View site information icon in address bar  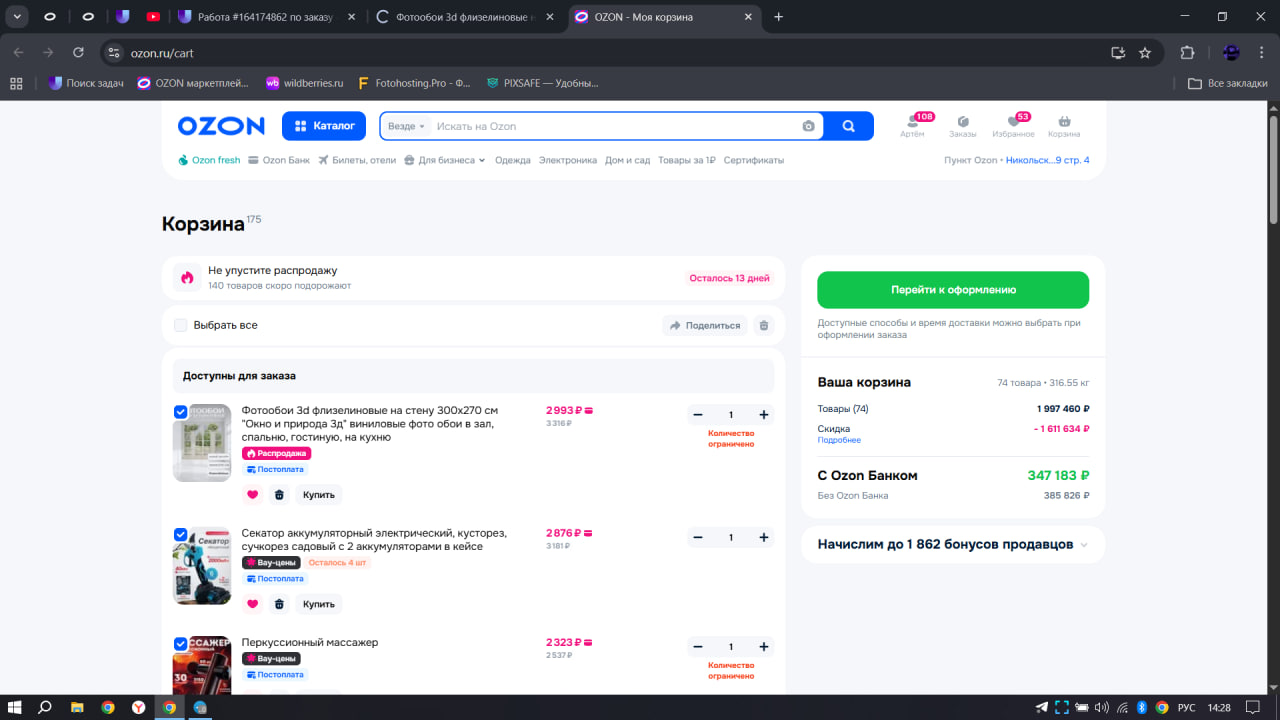[x=114, y=53]
